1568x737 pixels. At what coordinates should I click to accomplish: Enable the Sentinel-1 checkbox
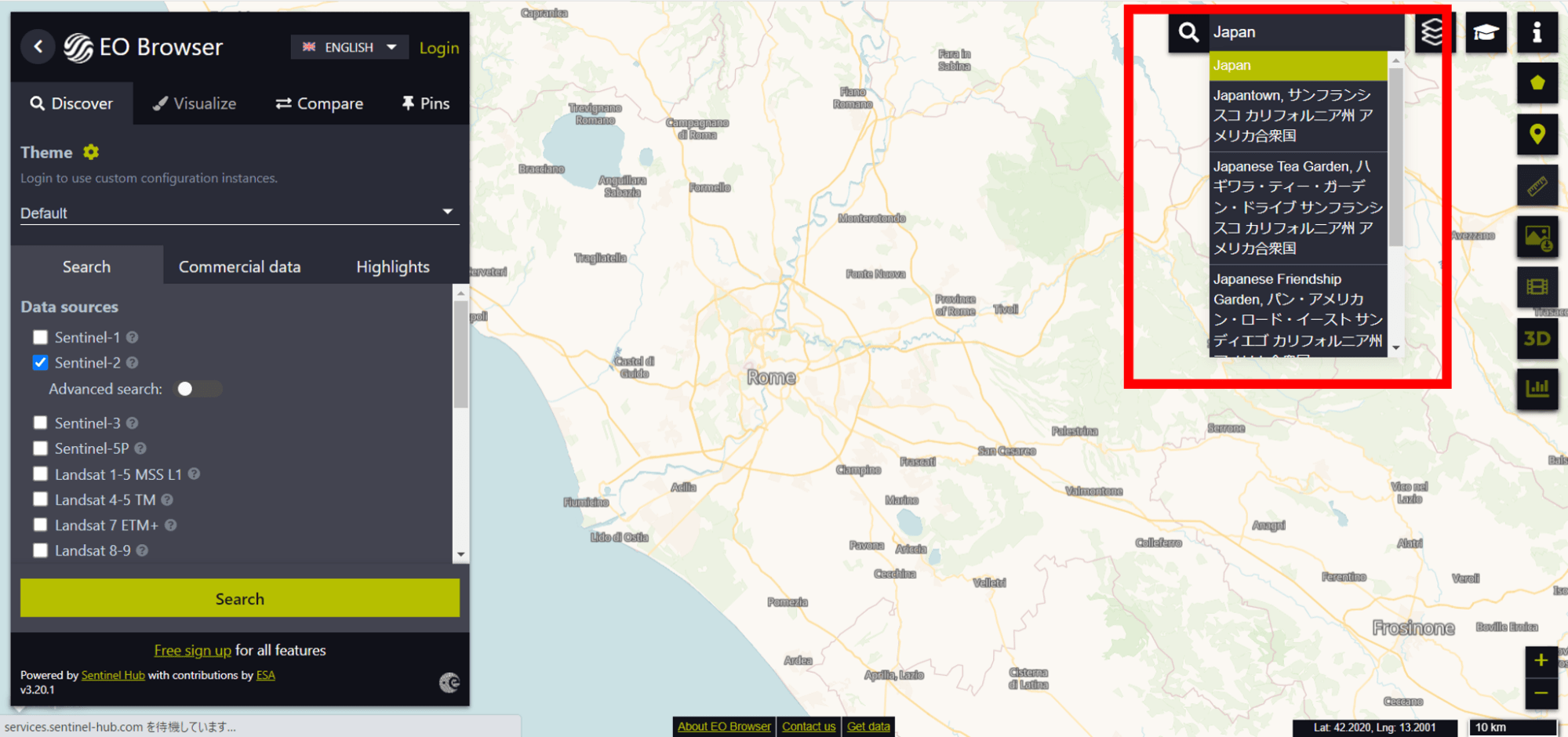[x=40, y=337]
